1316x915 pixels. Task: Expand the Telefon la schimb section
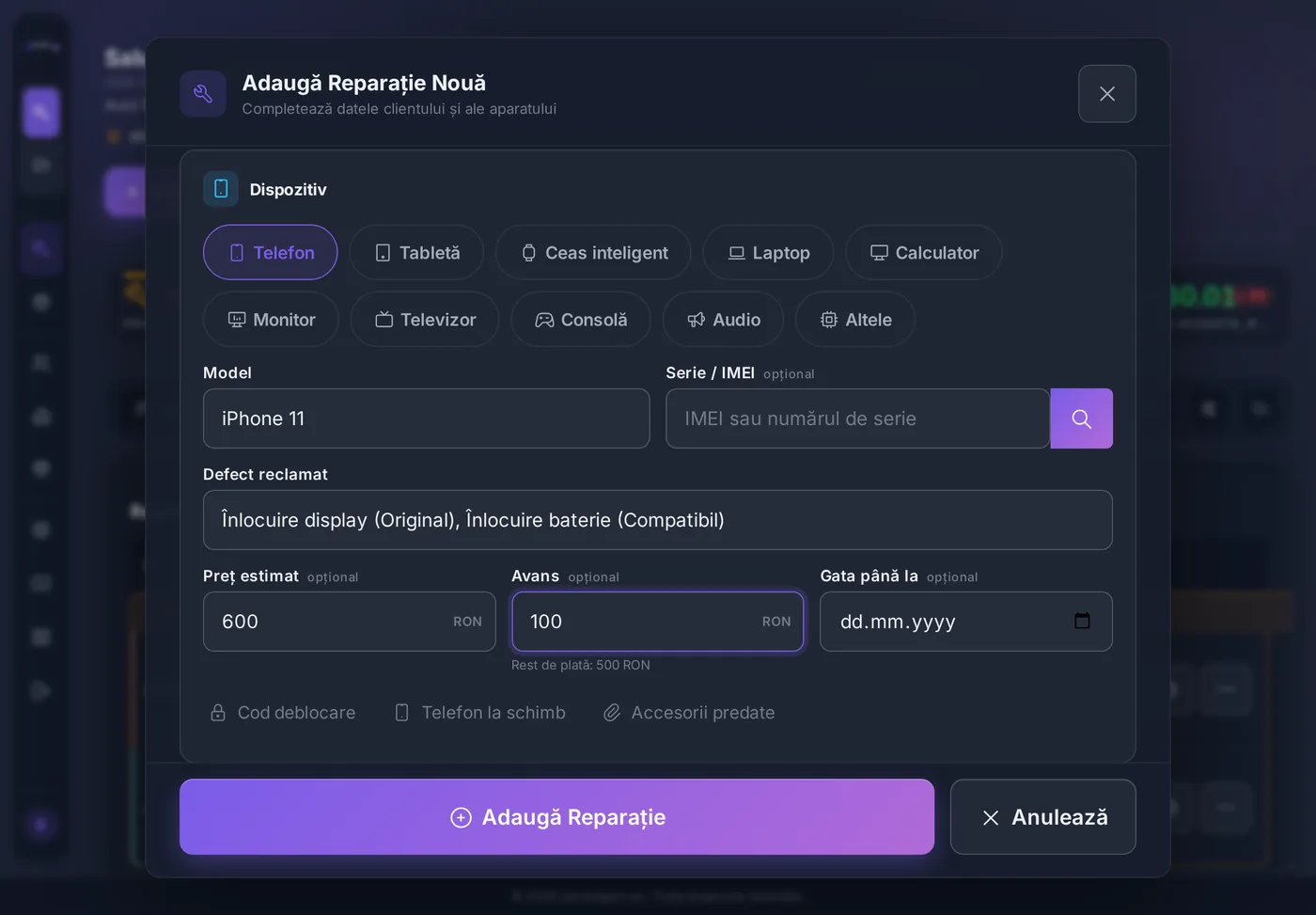[x=479, y=713]
